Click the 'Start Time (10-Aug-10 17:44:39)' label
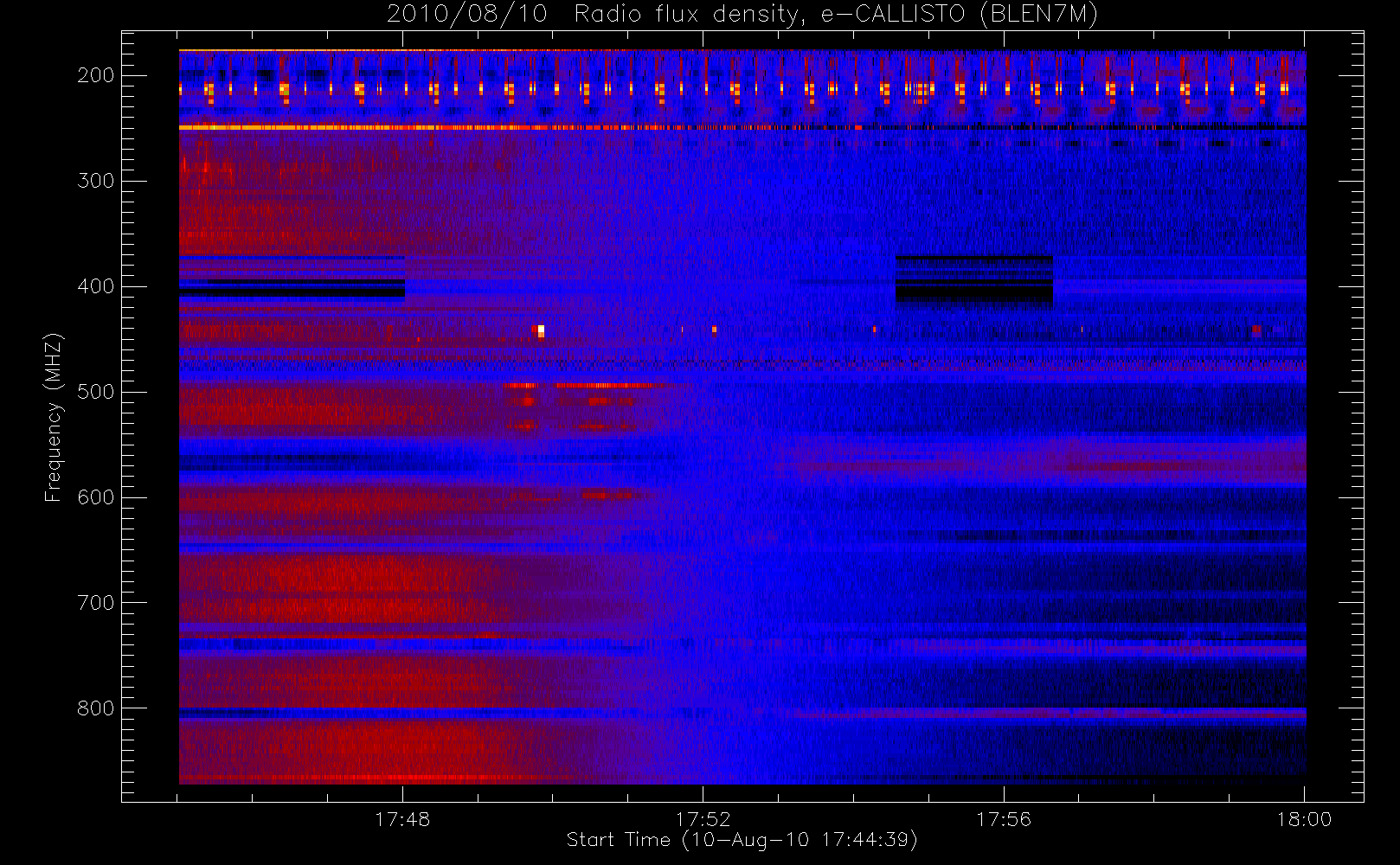This screenshot has width=1400, height=865. click(x=742, y=840)
